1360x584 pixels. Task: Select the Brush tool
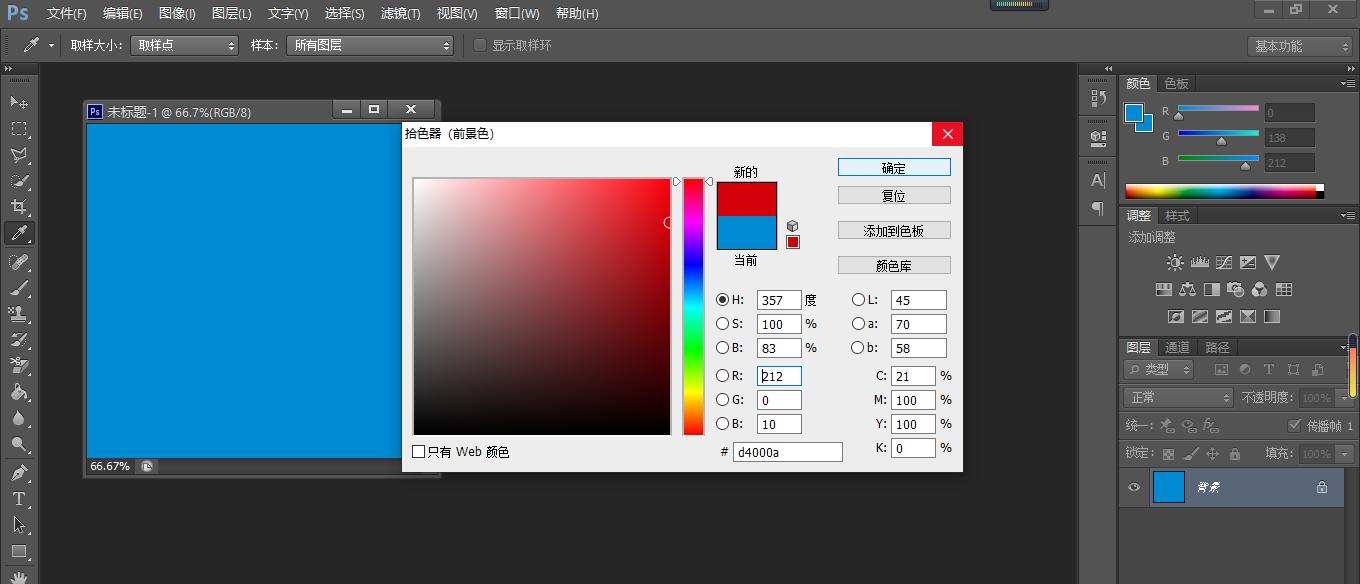pos(19,286)
